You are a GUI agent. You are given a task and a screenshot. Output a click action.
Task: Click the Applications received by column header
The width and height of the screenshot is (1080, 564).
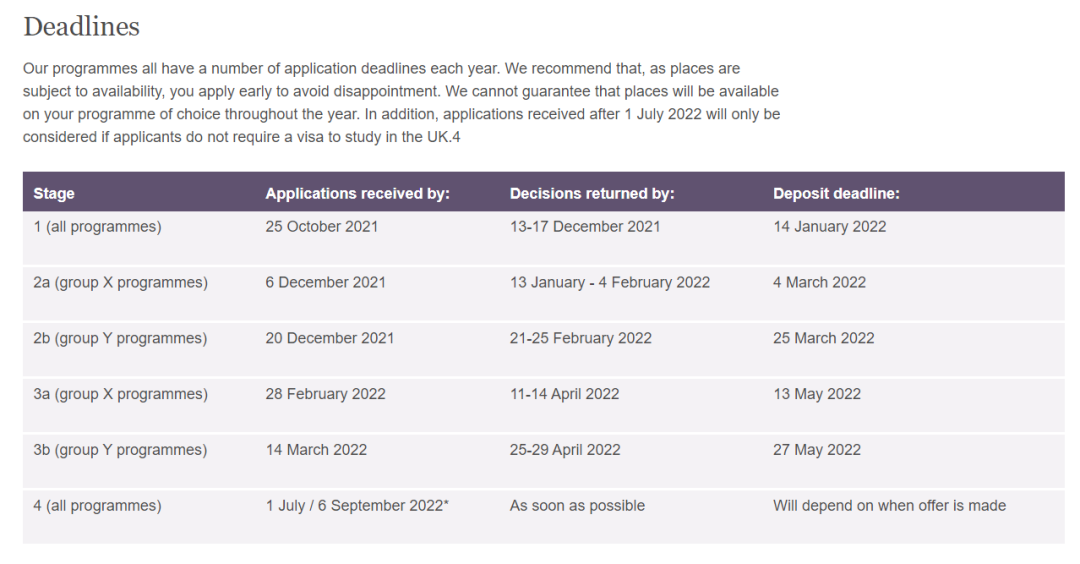pyautogui.click(x=357, y=194)
